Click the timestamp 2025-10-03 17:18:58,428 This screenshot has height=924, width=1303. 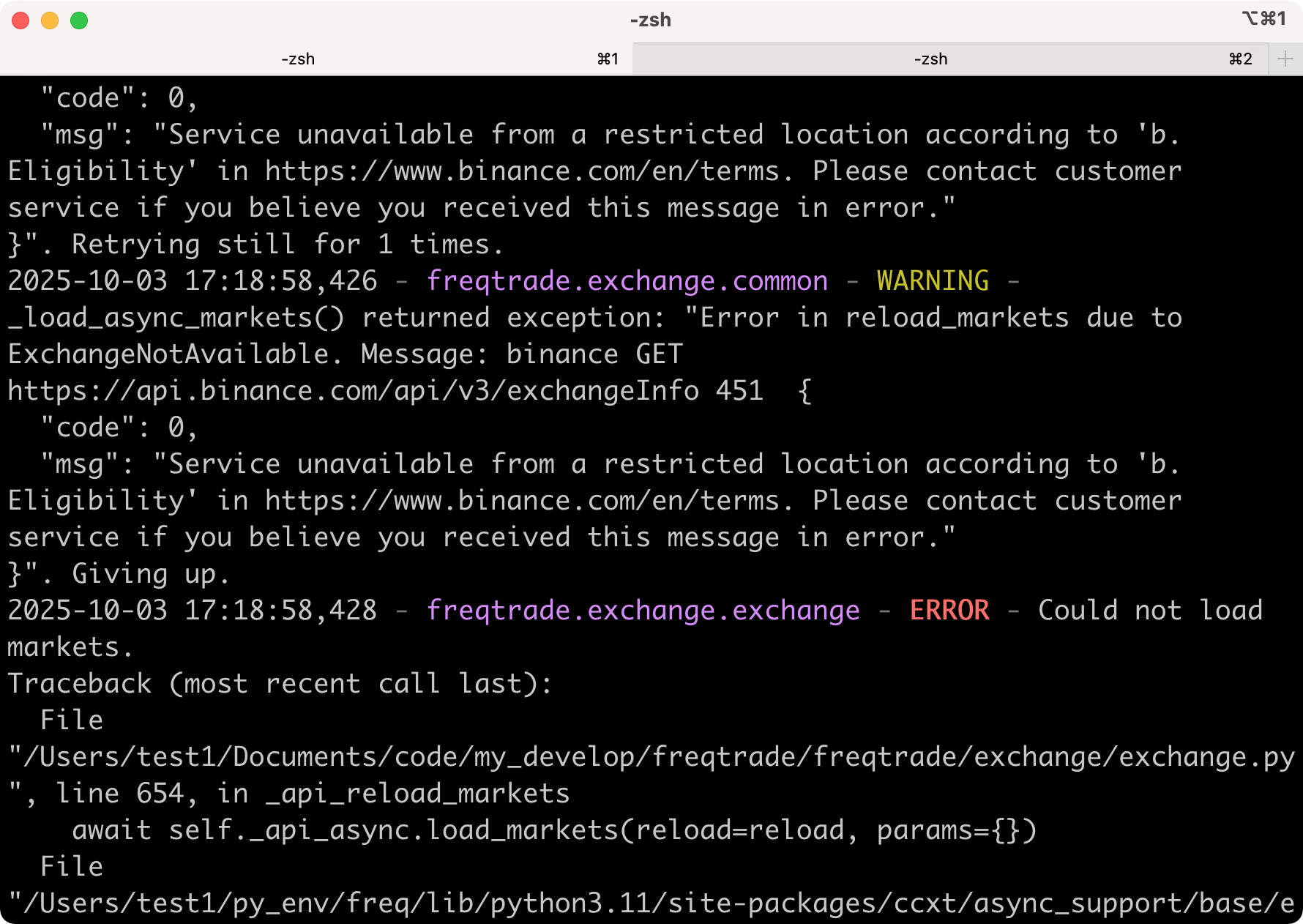193,610
